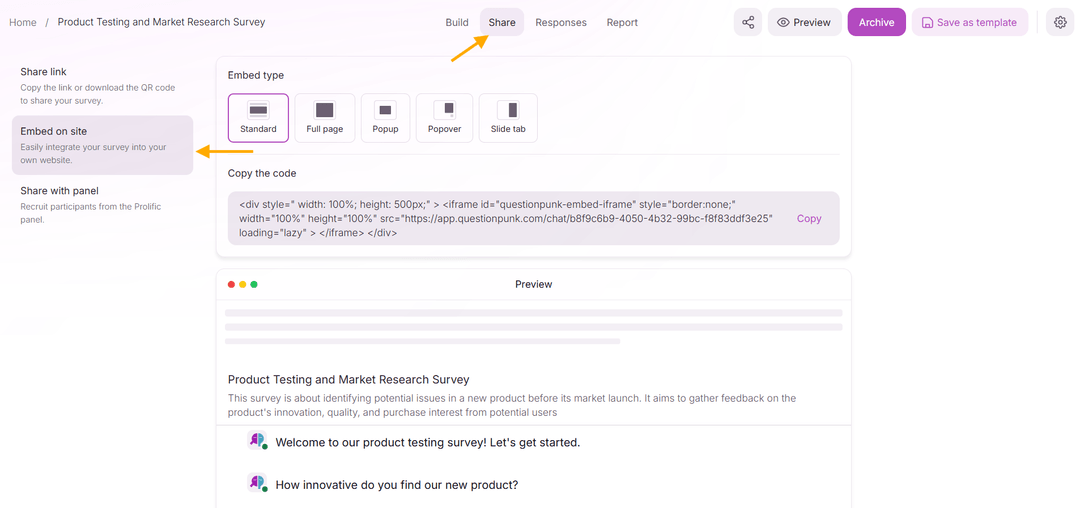Choose the Slide tab embed option
This screenshot has width=1080, height=508.
(x=508, y=118)
